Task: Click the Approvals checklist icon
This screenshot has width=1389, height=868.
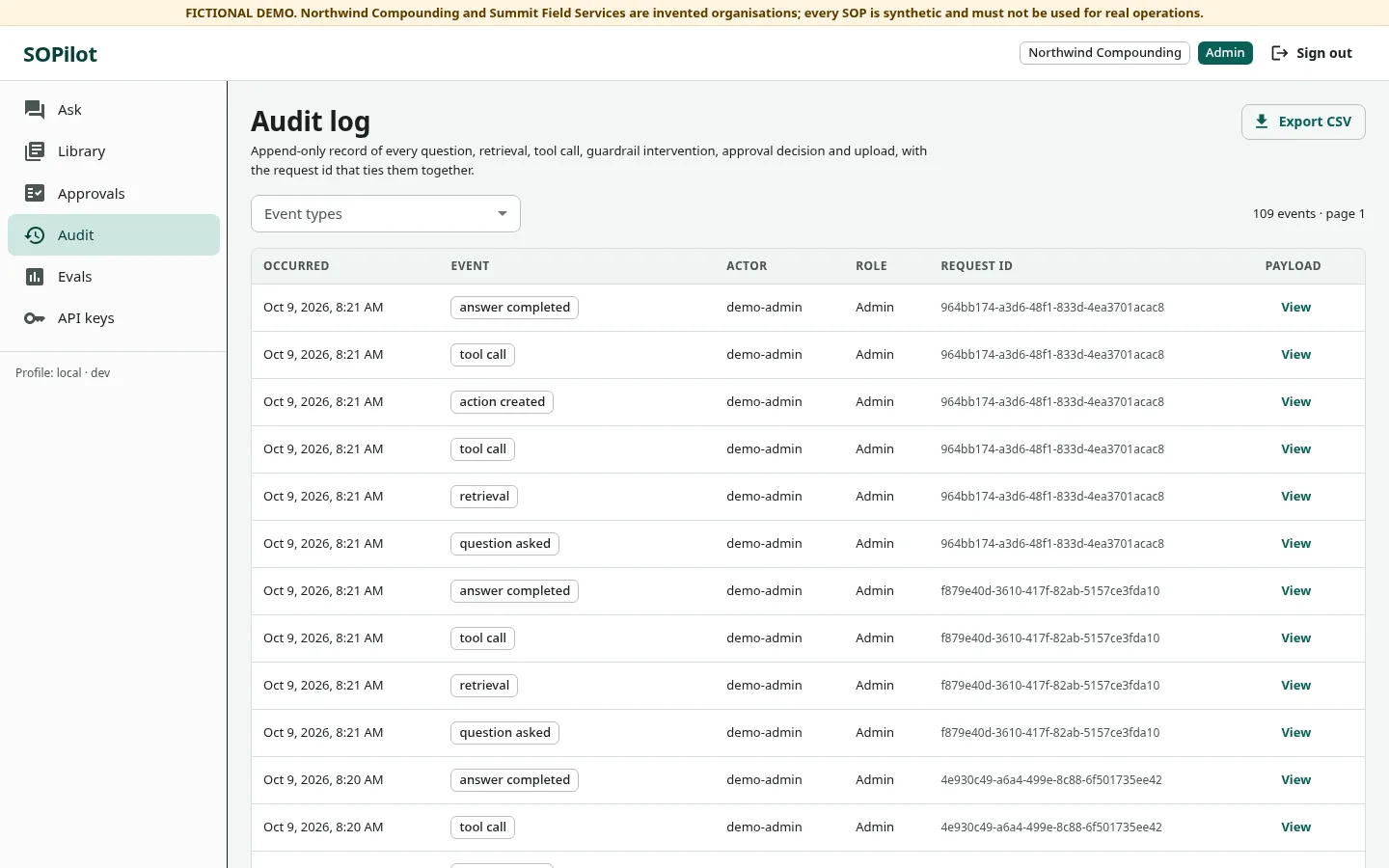Action: click(x=35, y=193)
